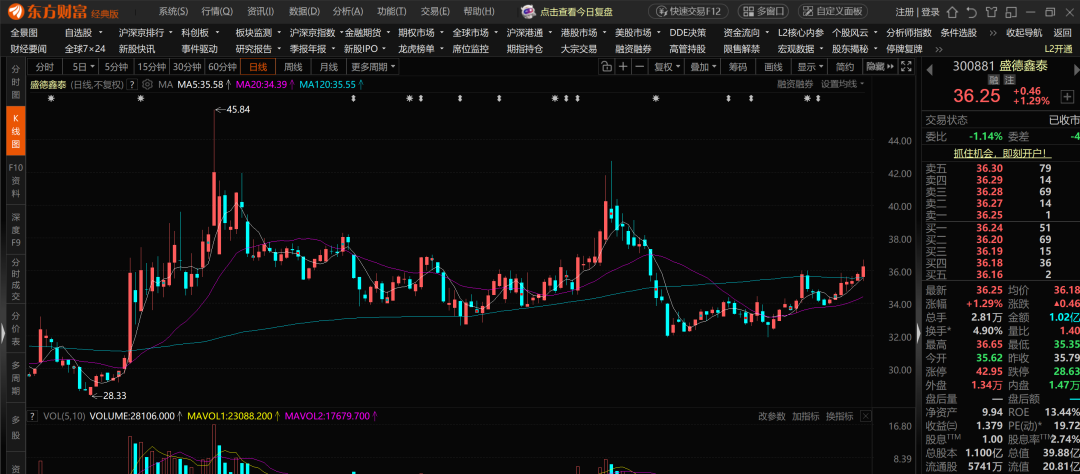Add 盛德鑫泰 to watchlist with plus box
The width and height of the screenshot is (1080, 474).
click(x=1067, y=96)
